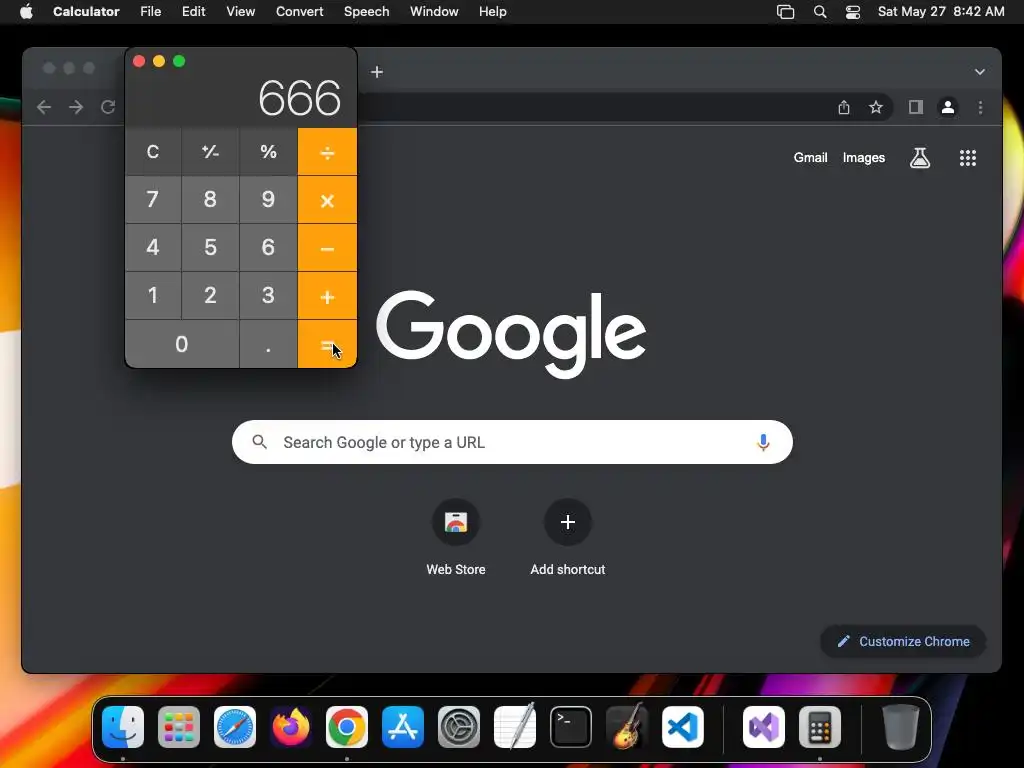This screenshot has width=1024, height=768.
Task: Click the divide operator in Calculator
Action: click(327, 152)
